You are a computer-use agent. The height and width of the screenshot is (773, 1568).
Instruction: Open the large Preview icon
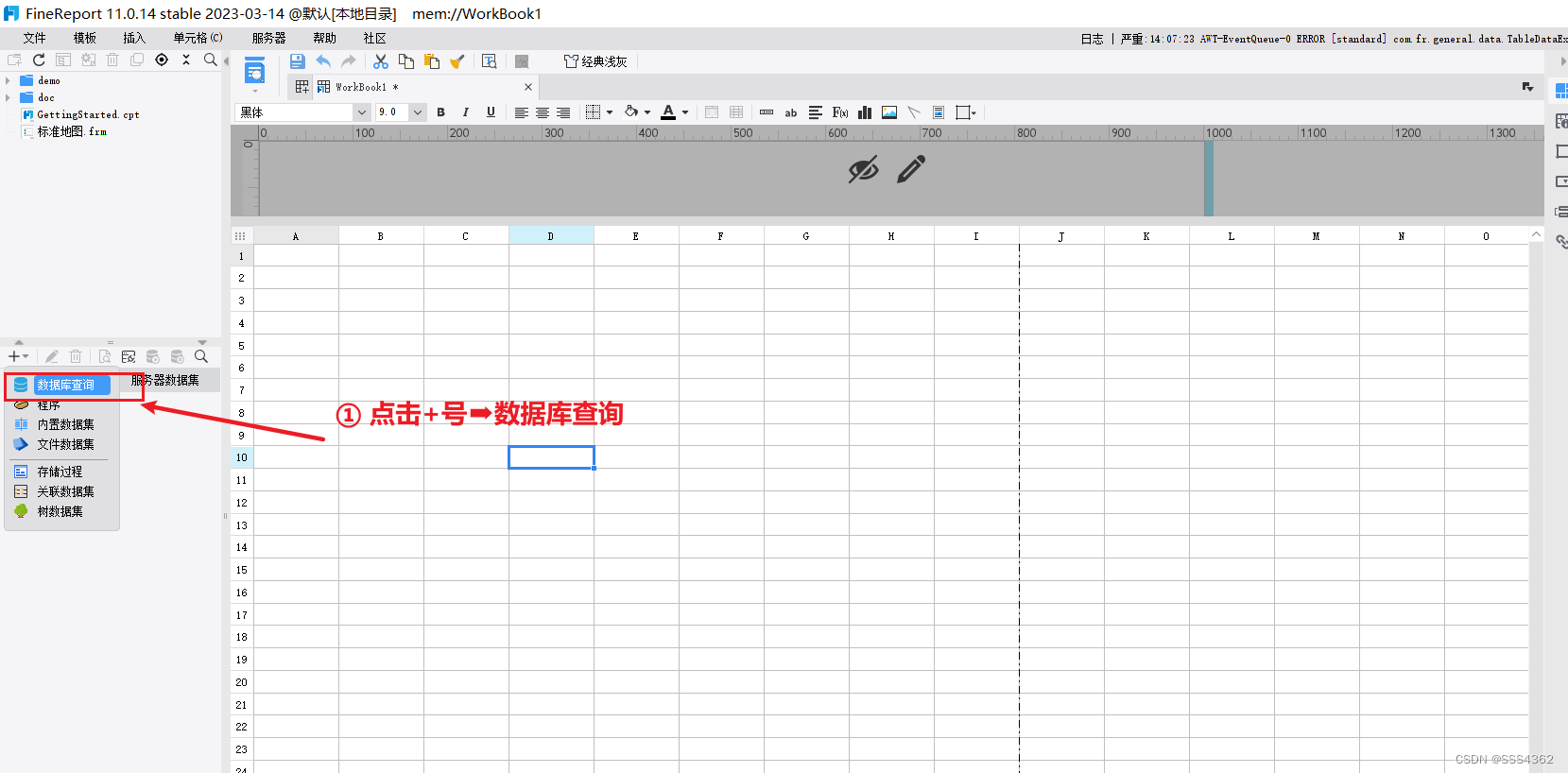254,72
